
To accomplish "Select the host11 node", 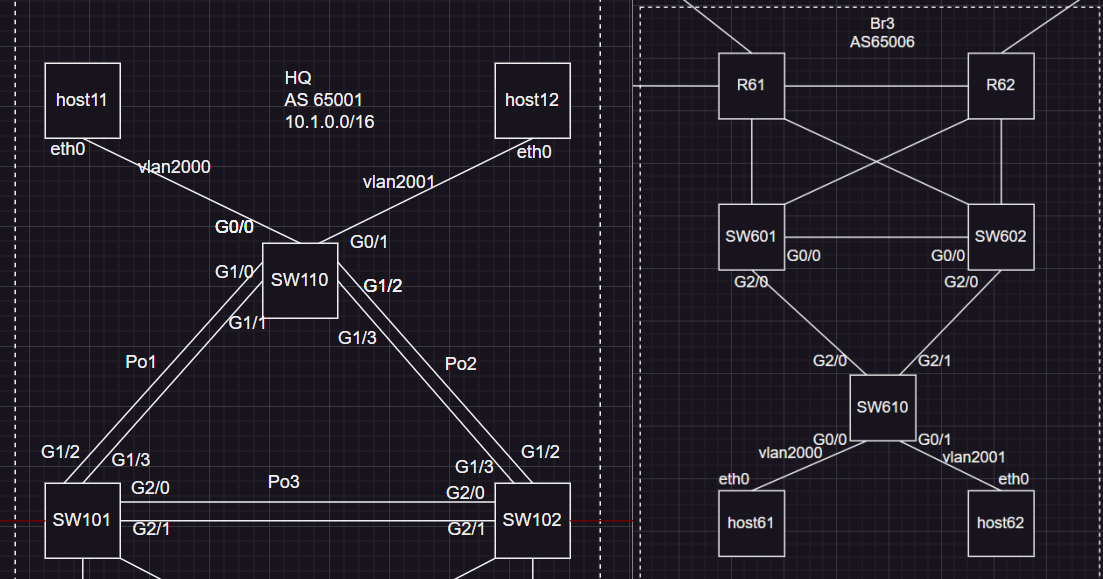I will [82, 100].
